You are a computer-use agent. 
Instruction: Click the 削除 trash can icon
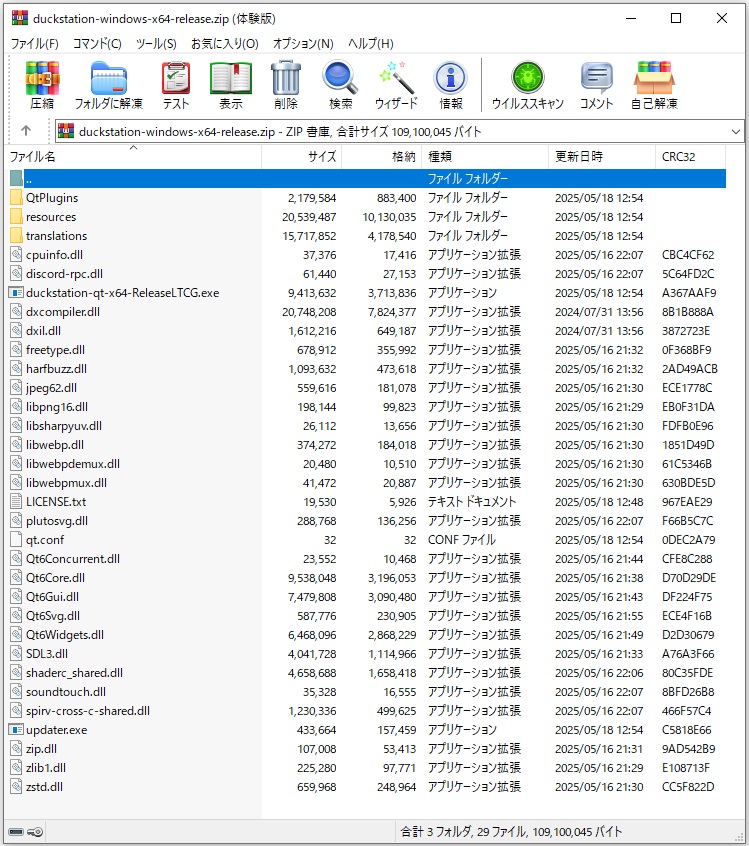point(285,78)
